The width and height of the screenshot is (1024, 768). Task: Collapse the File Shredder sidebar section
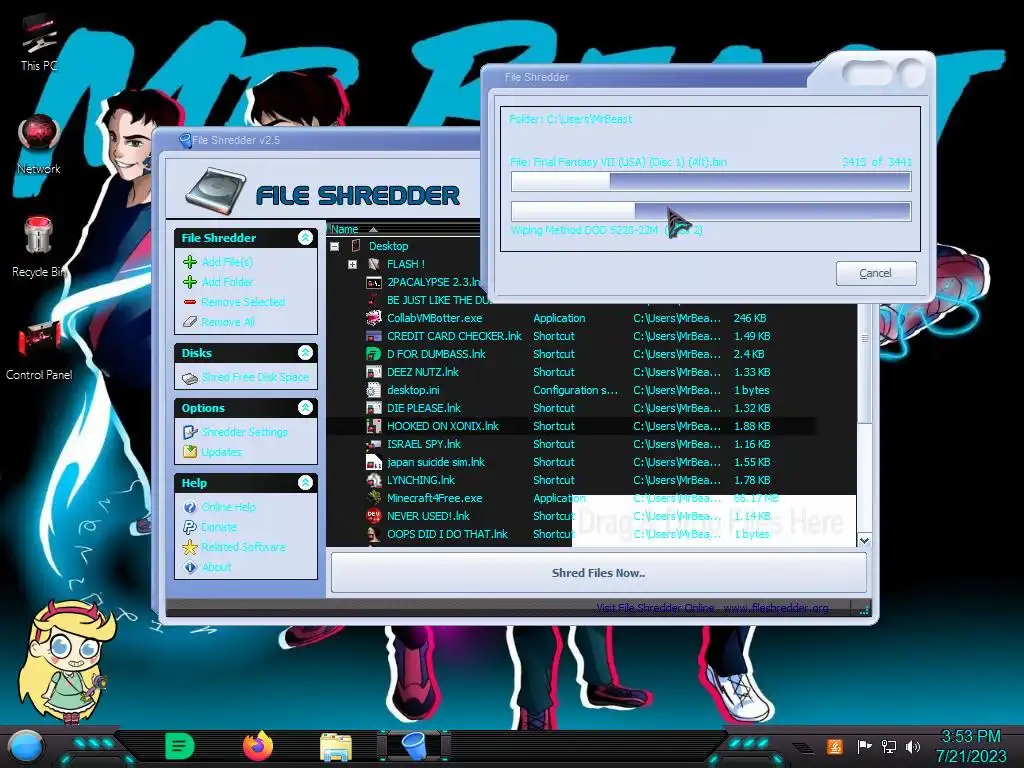pos(305,238)
